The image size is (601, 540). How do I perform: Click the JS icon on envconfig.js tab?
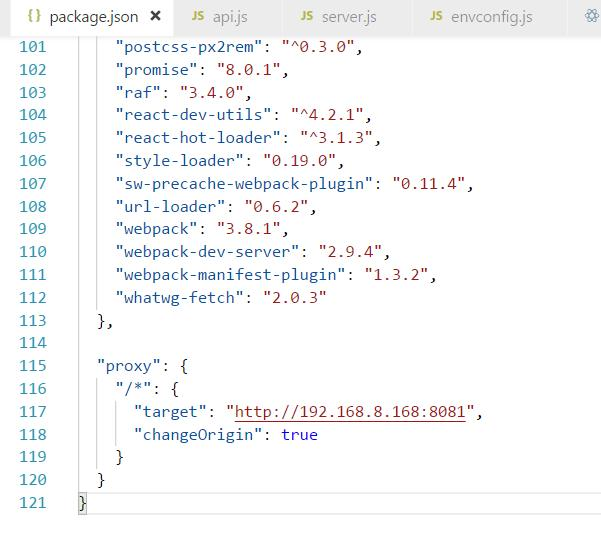pyautogui.click(x=436, y=16)
